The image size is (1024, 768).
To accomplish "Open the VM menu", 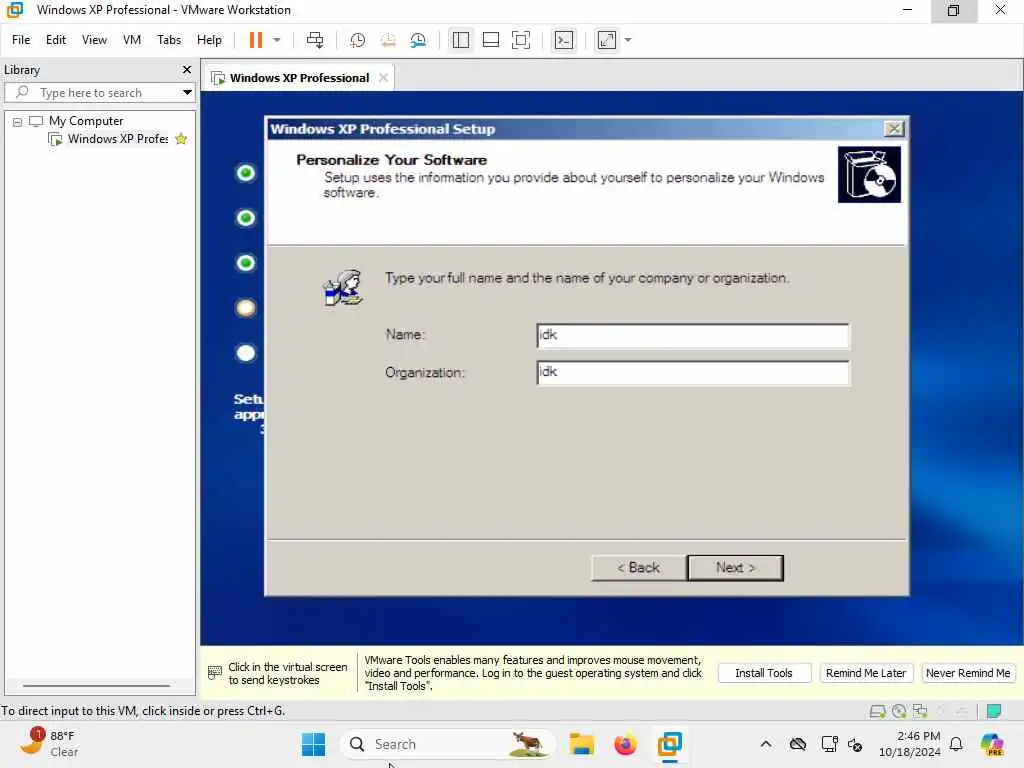I will pos(132,40).
